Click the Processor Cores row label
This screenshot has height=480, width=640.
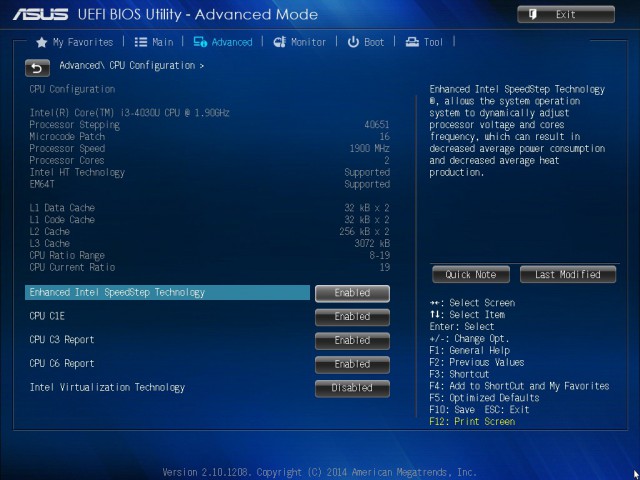[67, 160]
